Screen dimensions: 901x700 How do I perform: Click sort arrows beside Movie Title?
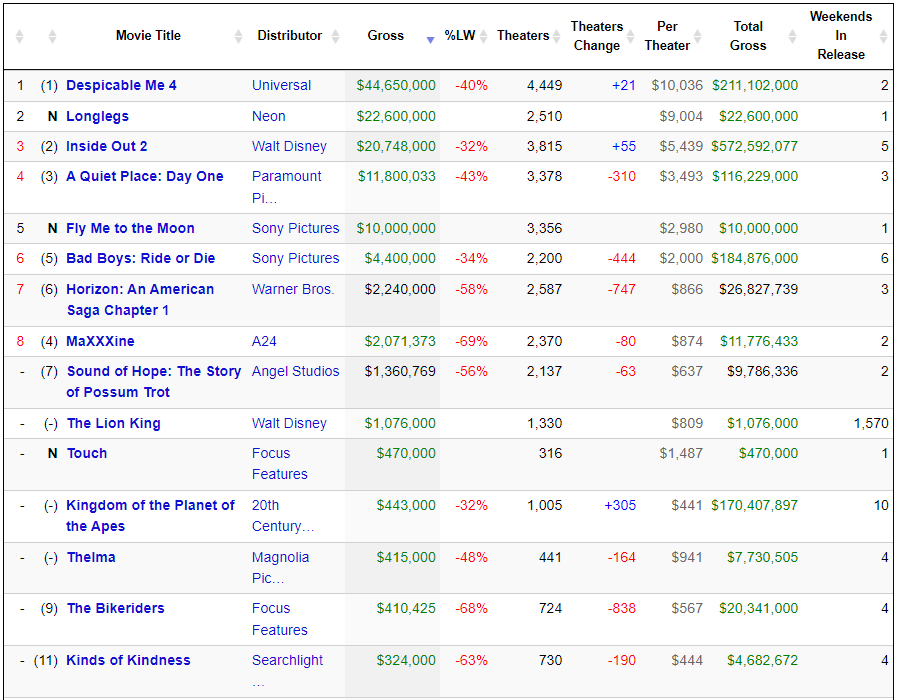click(238, 36)
